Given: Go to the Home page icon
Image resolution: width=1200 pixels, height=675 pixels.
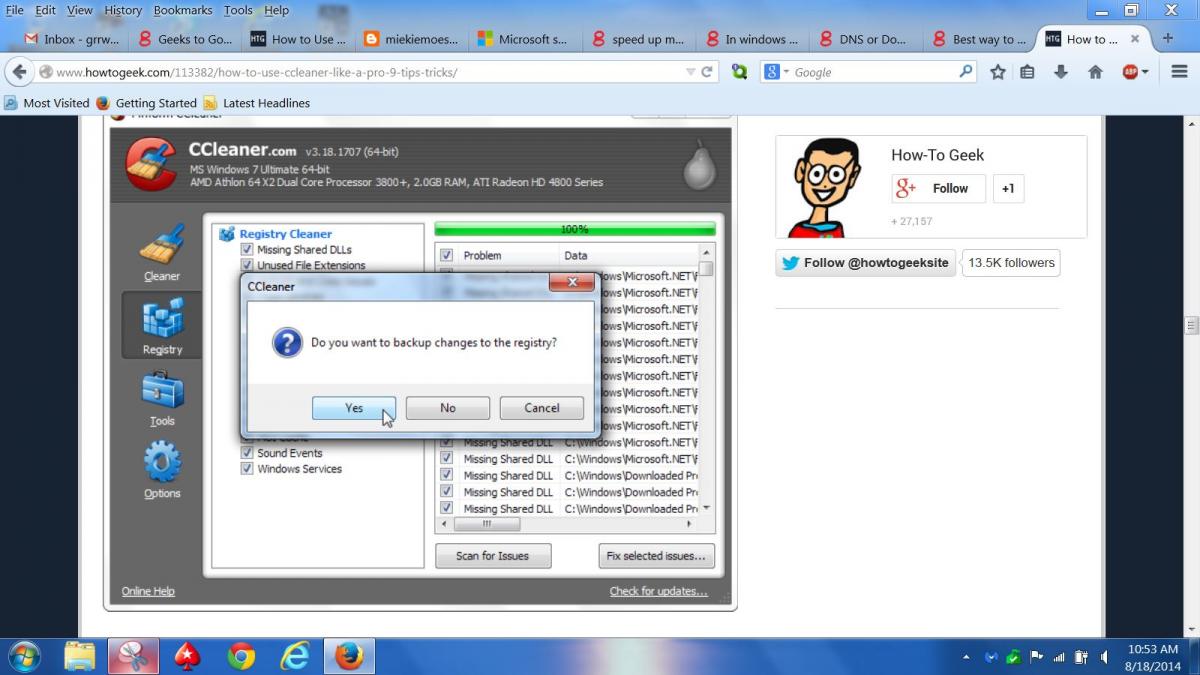Looking at the screenshot, I should (x=1095, y=72).
